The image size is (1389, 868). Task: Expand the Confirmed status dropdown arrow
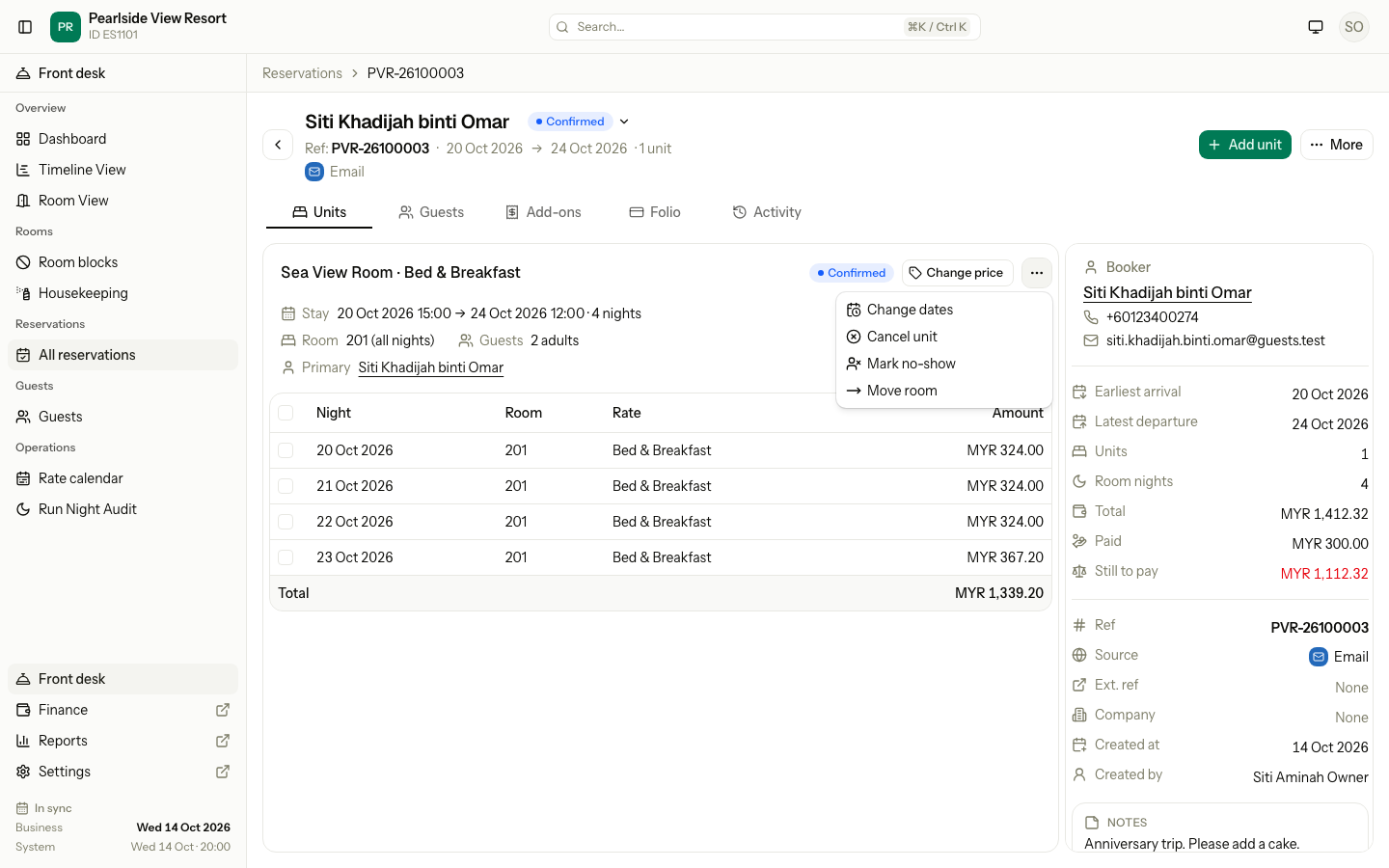coord(624,122)
